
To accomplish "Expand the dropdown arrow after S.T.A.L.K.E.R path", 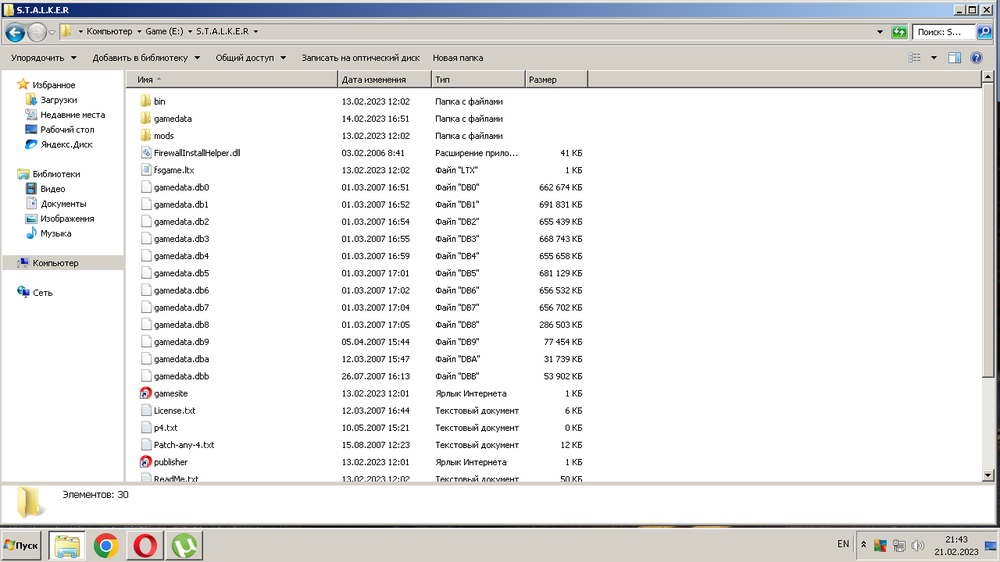I will 256,31.
